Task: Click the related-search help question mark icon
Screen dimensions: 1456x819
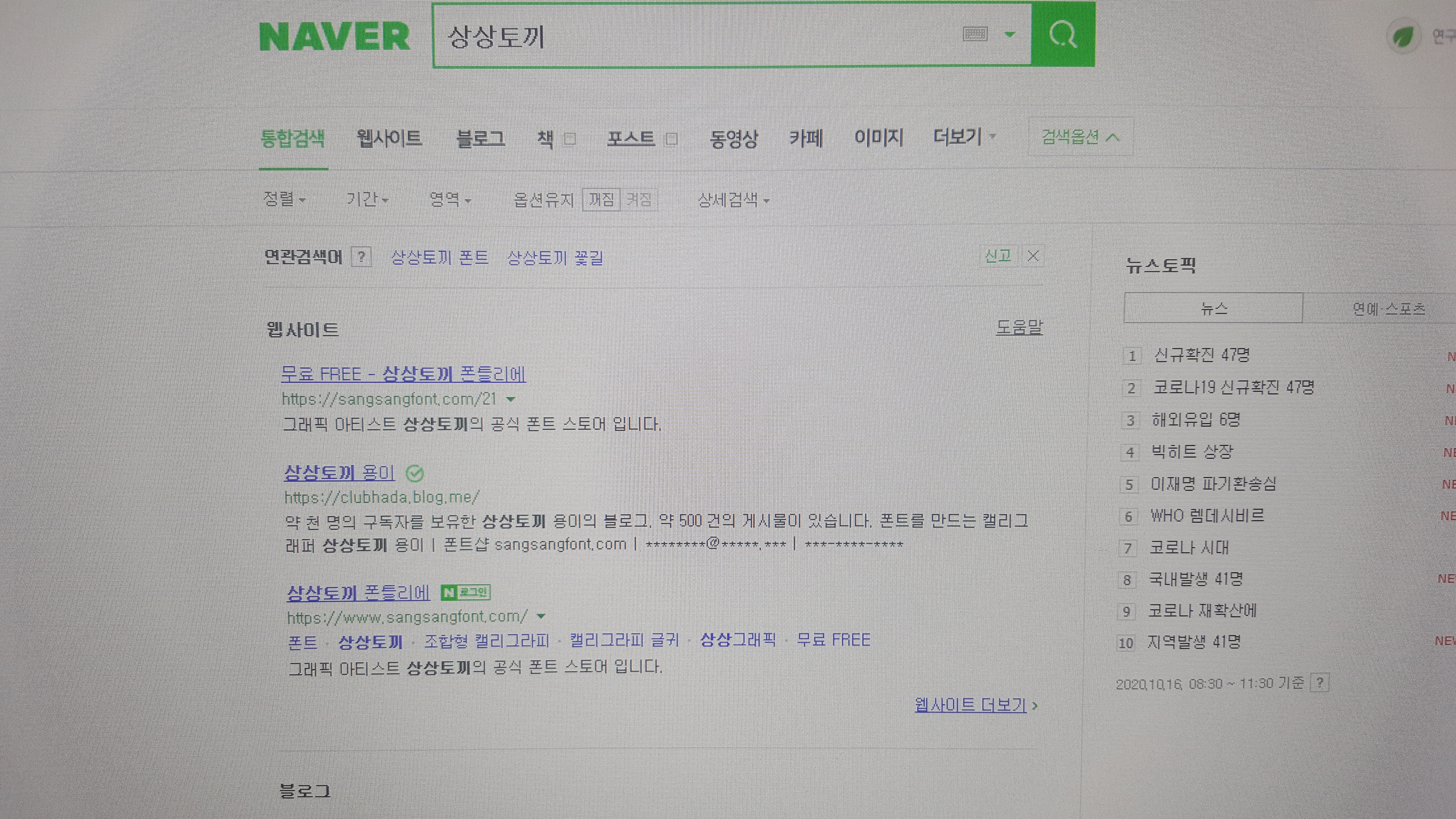Action: [x=362, y=258]
